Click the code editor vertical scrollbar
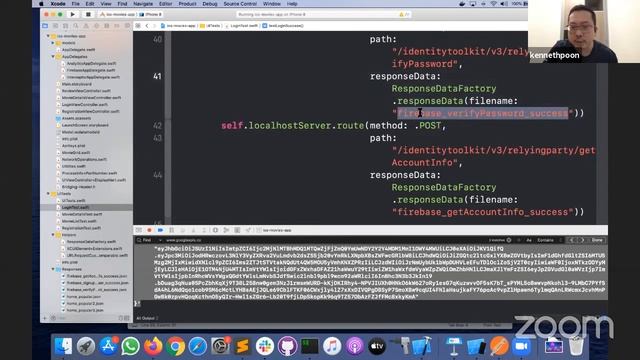The height and width of the screenshot is (360, 640). tap(602, 127)
